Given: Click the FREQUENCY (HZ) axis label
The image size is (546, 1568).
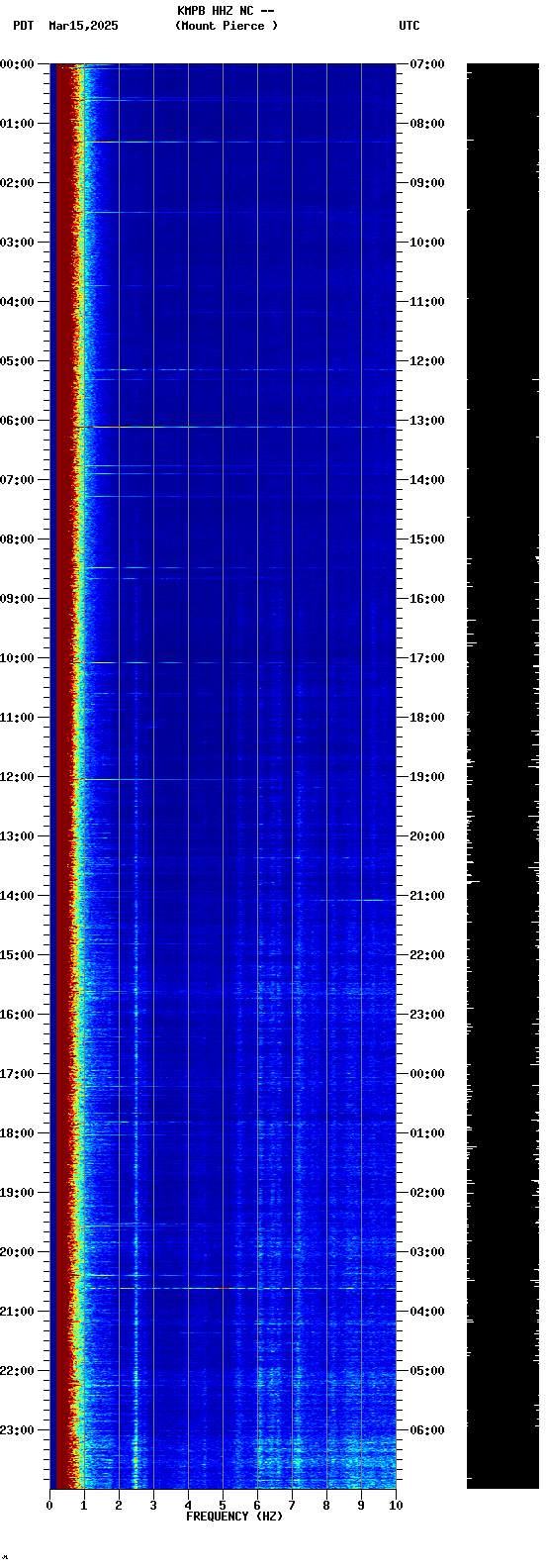Looking at the screenshot, I should pyautogui.click(x=234, y=1517).
